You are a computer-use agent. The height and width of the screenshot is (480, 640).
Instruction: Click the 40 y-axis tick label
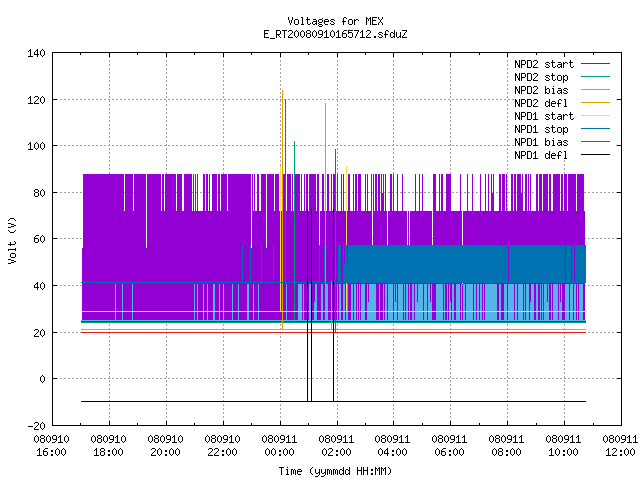pyautogui.click(x=39, y=286)
